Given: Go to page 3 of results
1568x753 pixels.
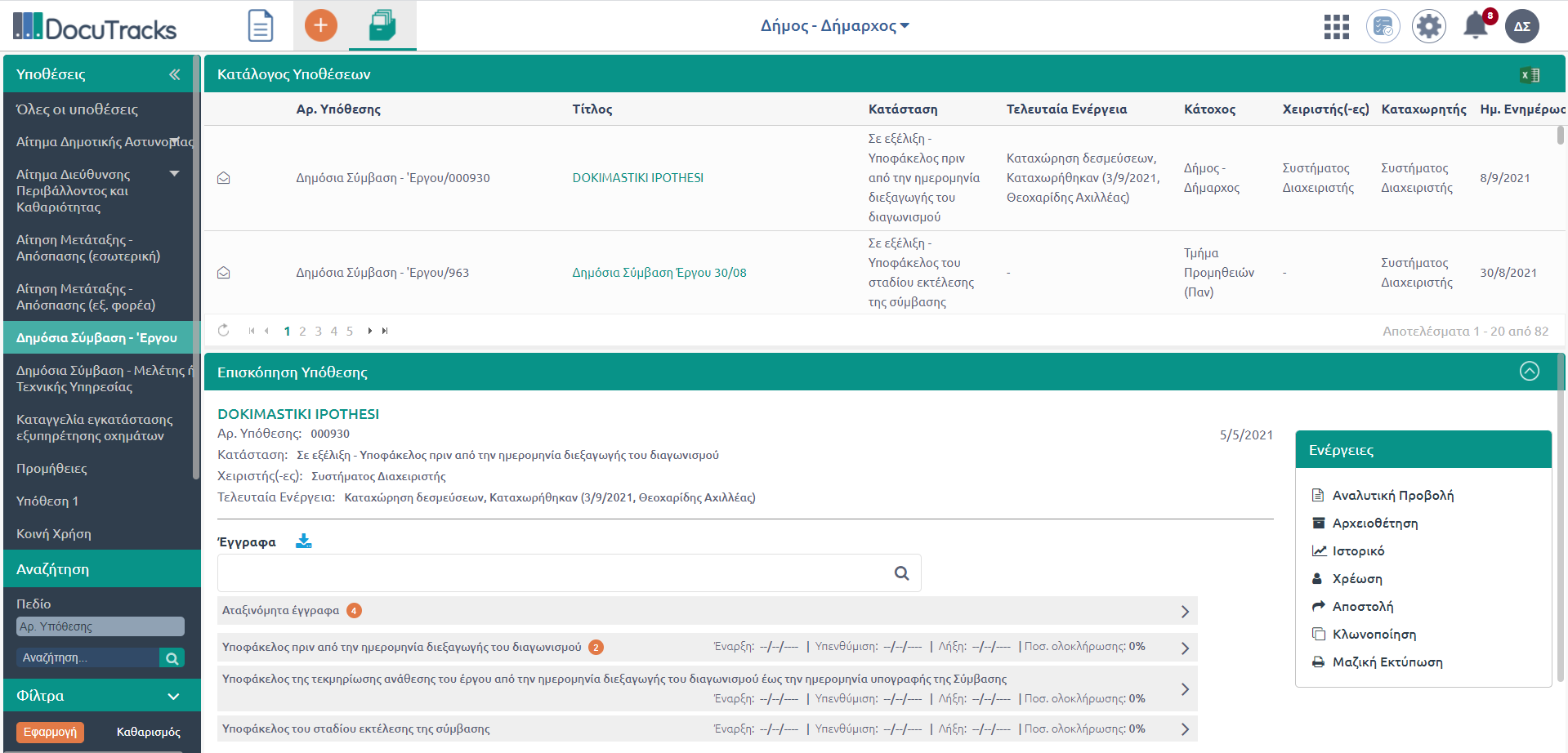Looking at the screenshot, I should click(318, 331).
